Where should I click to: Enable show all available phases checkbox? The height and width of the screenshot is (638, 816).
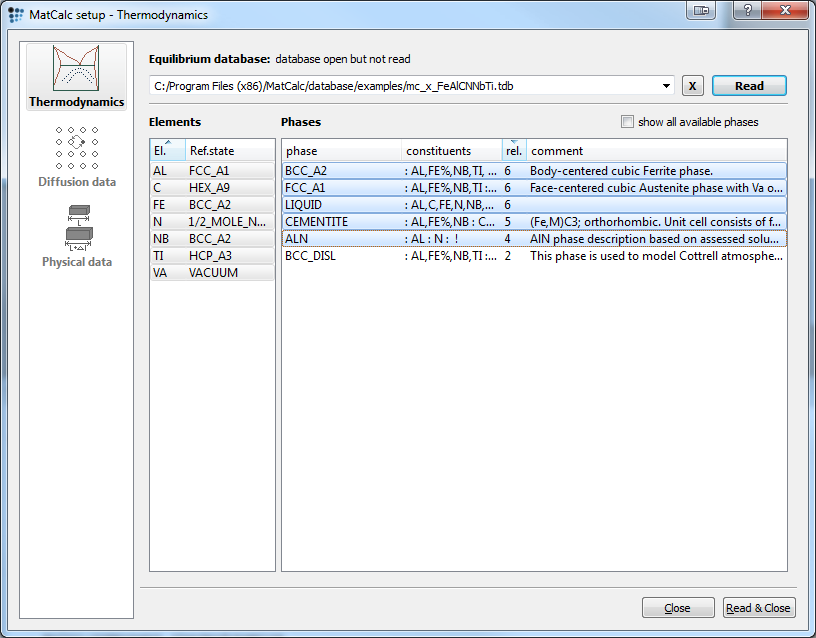pyautogui.click(x=627, y=122)
